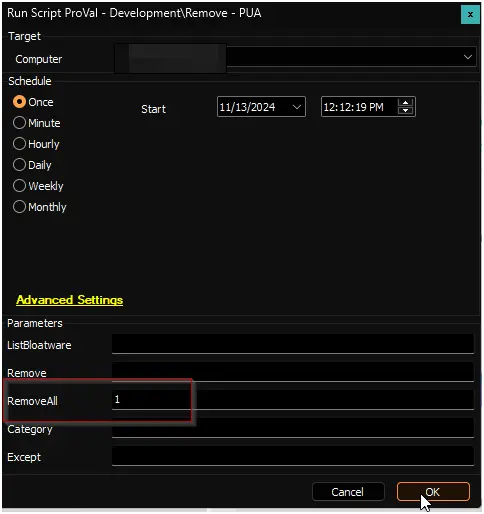484x514 pixels.
Task: Open the start date calendar dropdown
Action: pyautogui.click(x=297, y=107)
